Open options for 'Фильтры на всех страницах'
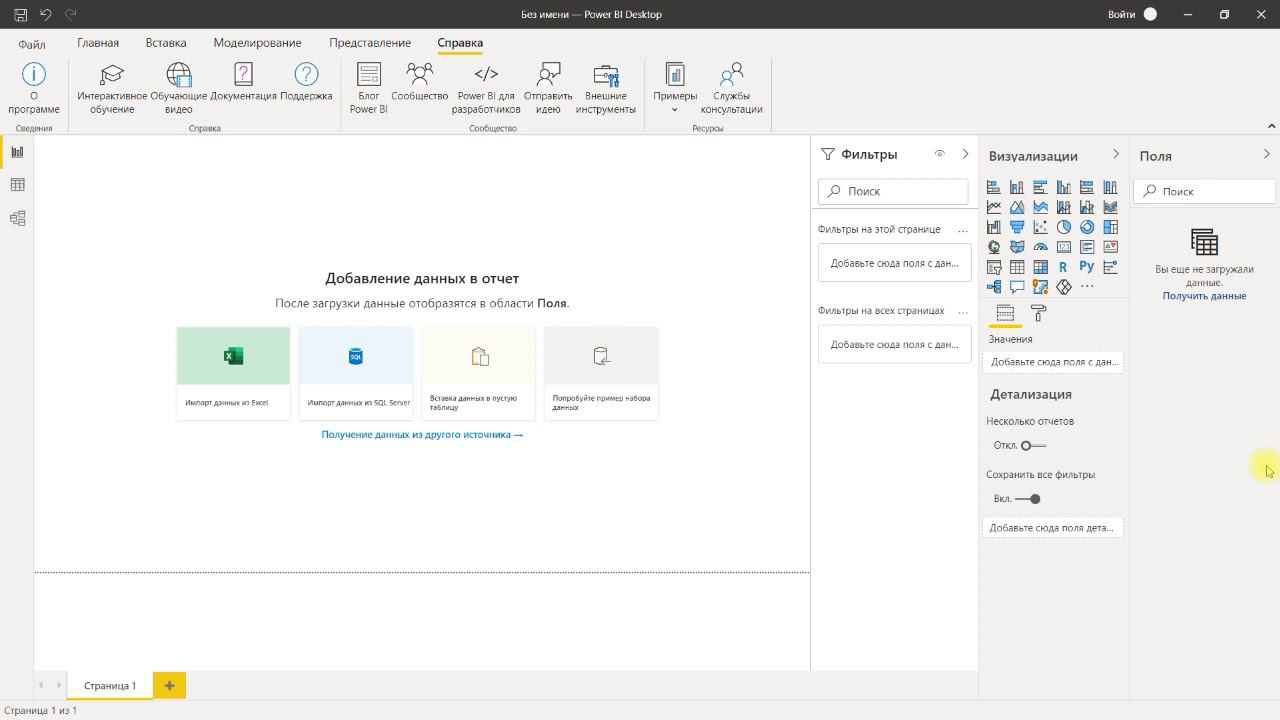This screenshot has height=720, width=1280. [x=963, y=311]
